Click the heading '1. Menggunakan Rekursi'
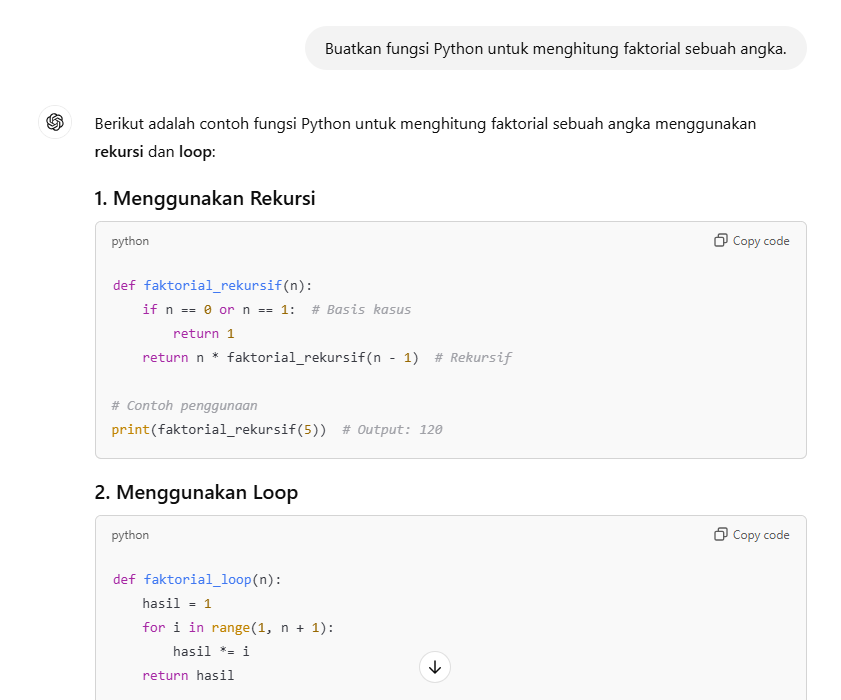Viewport: 841px width, 700px height. [x=205, y=198]
